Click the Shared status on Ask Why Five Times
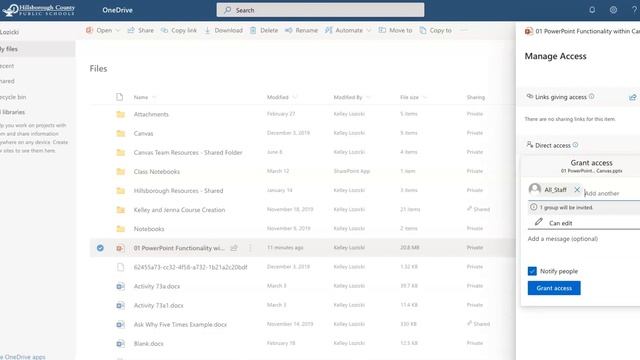 coord(478,324)
